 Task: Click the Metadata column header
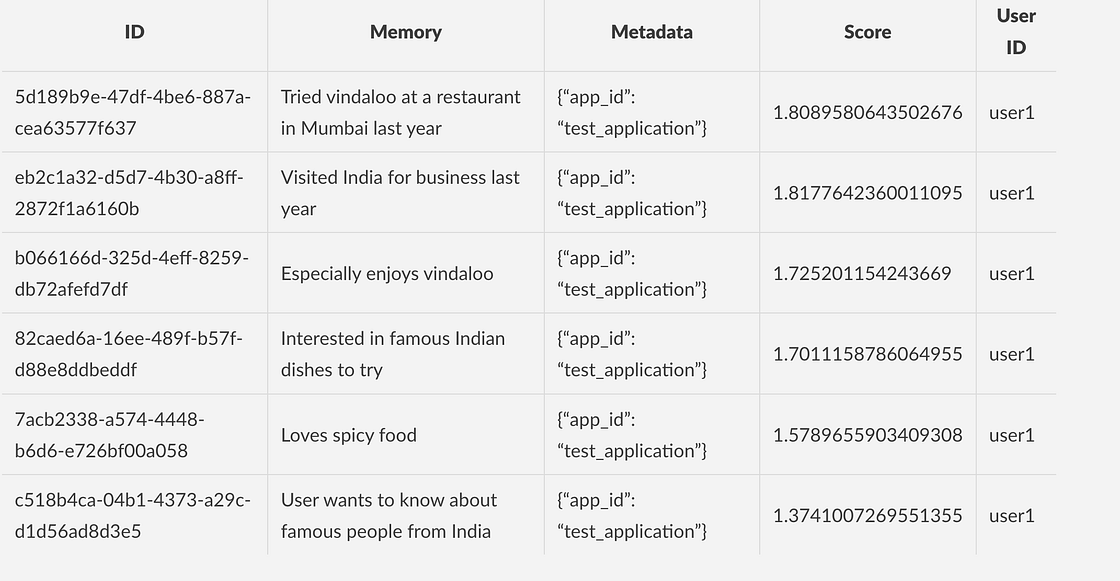[651, 32]
